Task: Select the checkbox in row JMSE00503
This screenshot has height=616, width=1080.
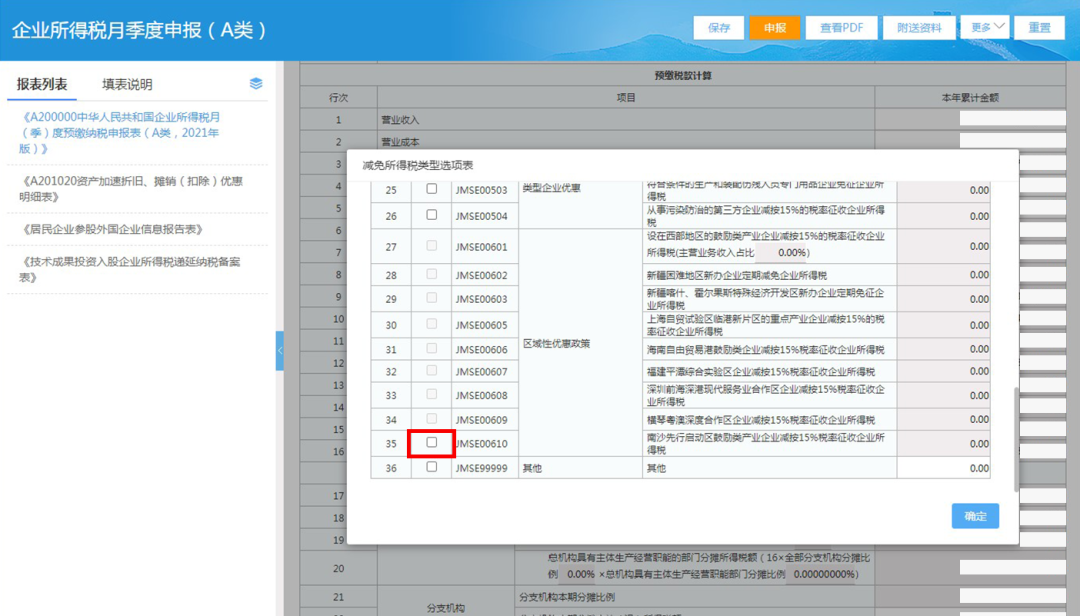Action: tap(431, 189)
